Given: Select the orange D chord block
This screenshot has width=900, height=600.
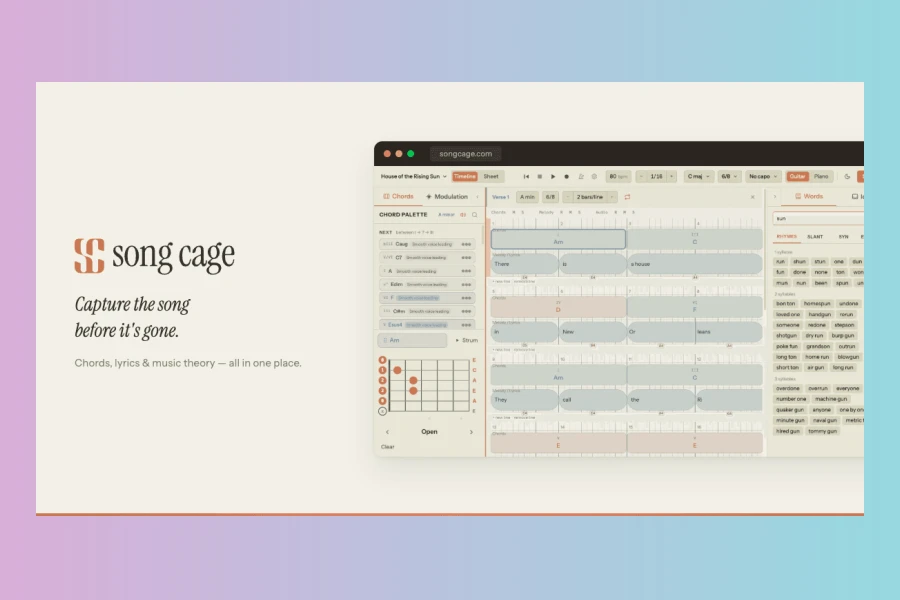Looking at the screenshot, I should coord(558,307).
